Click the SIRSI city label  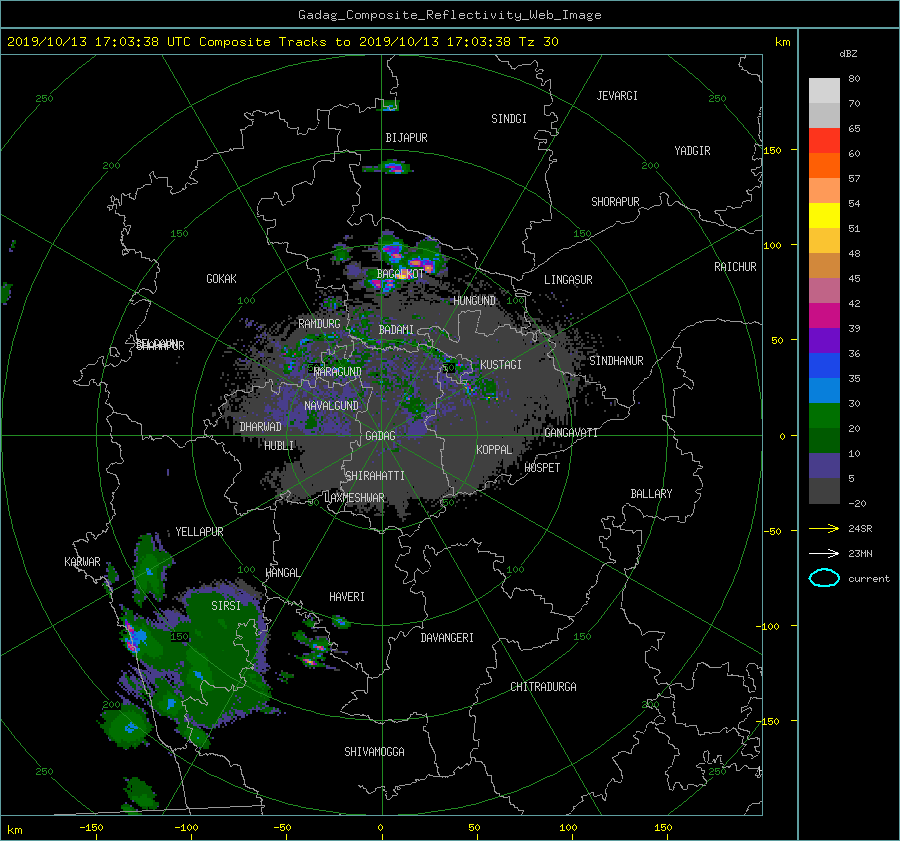(x=226, y=606)
